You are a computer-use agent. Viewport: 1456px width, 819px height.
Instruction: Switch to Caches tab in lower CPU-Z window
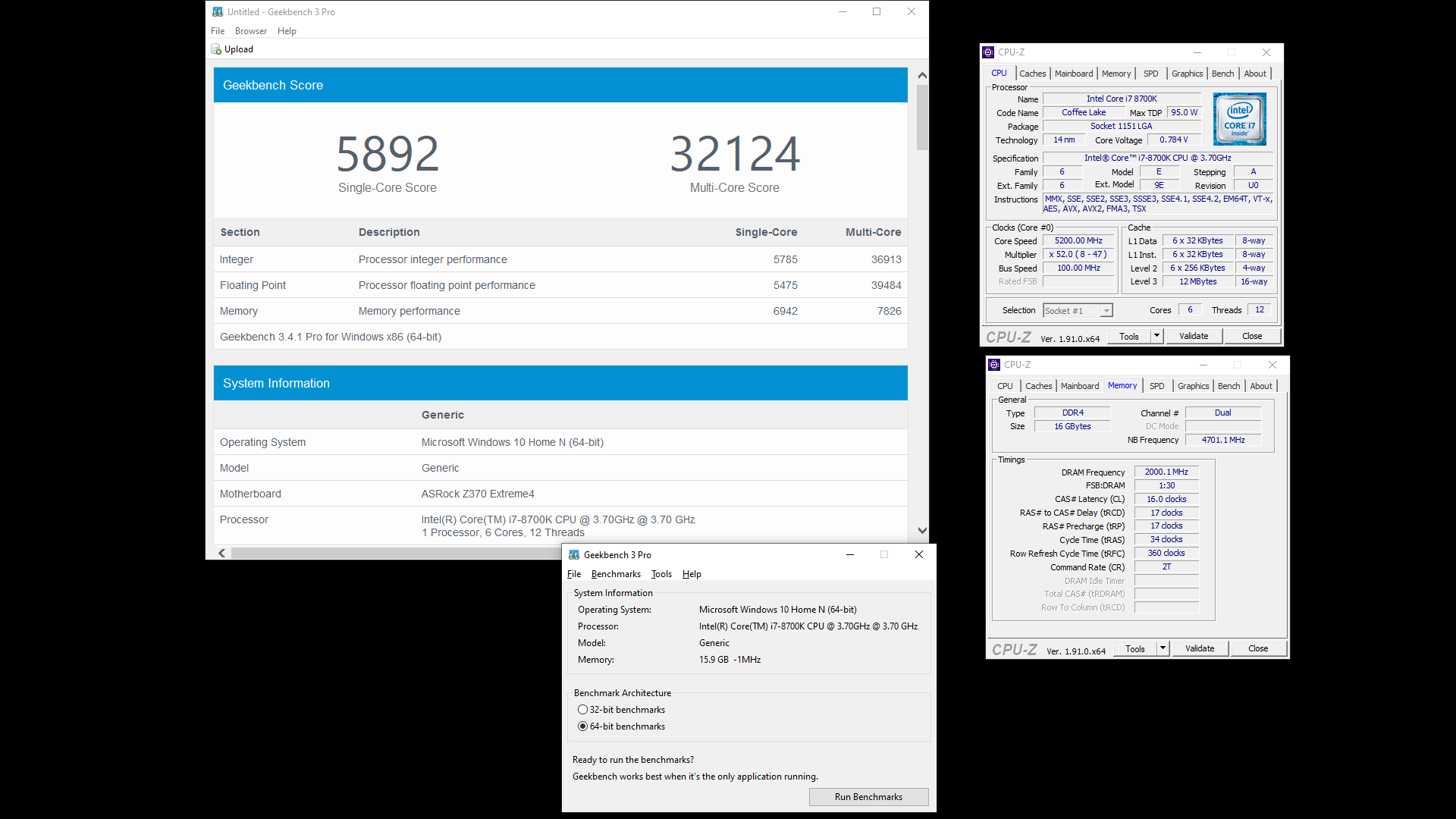pyautogui.click(x=1038, y=386)
